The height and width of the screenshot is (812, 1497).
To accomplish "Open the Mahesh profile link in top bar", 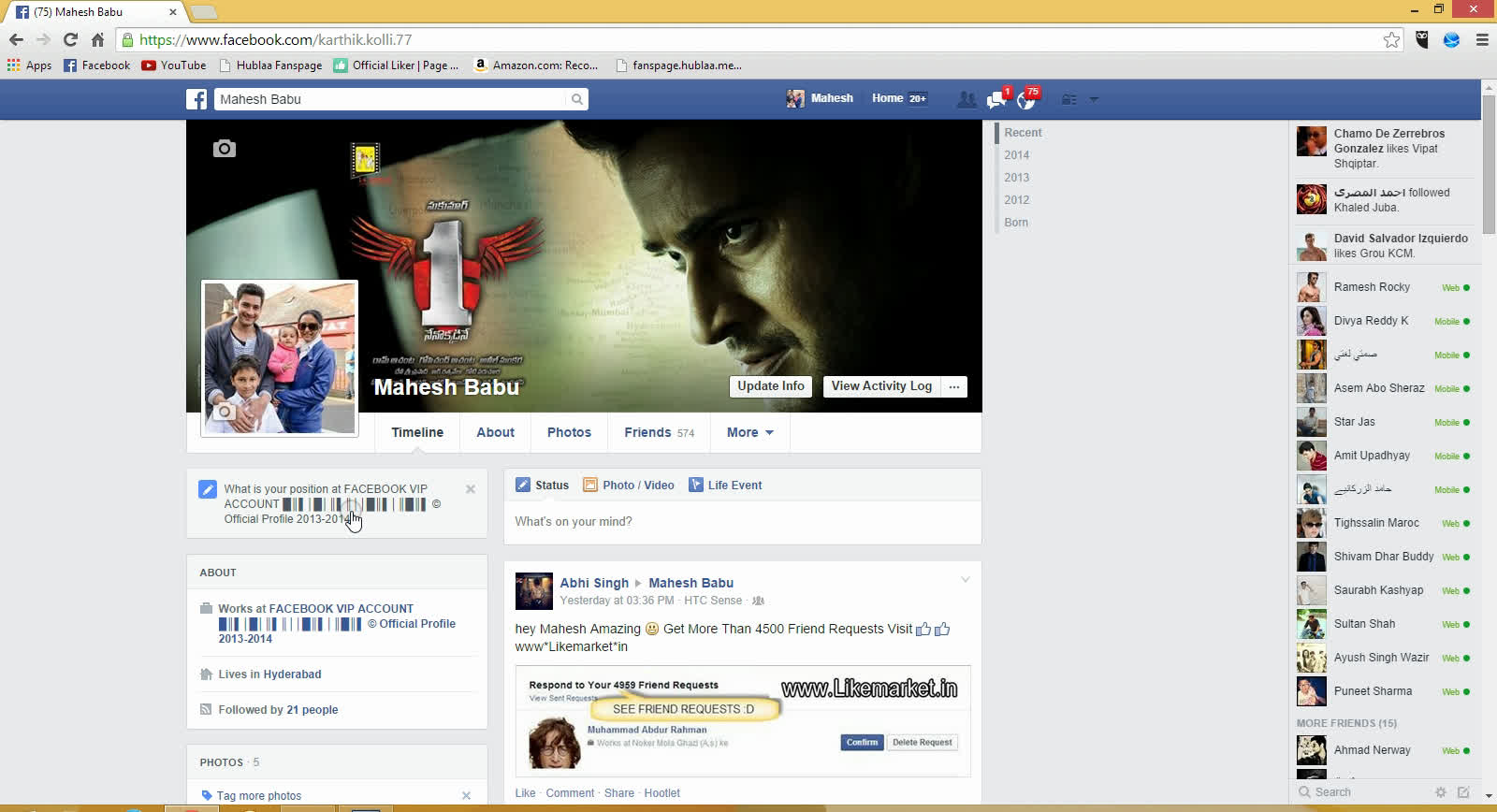I will (x=820, y=98).
